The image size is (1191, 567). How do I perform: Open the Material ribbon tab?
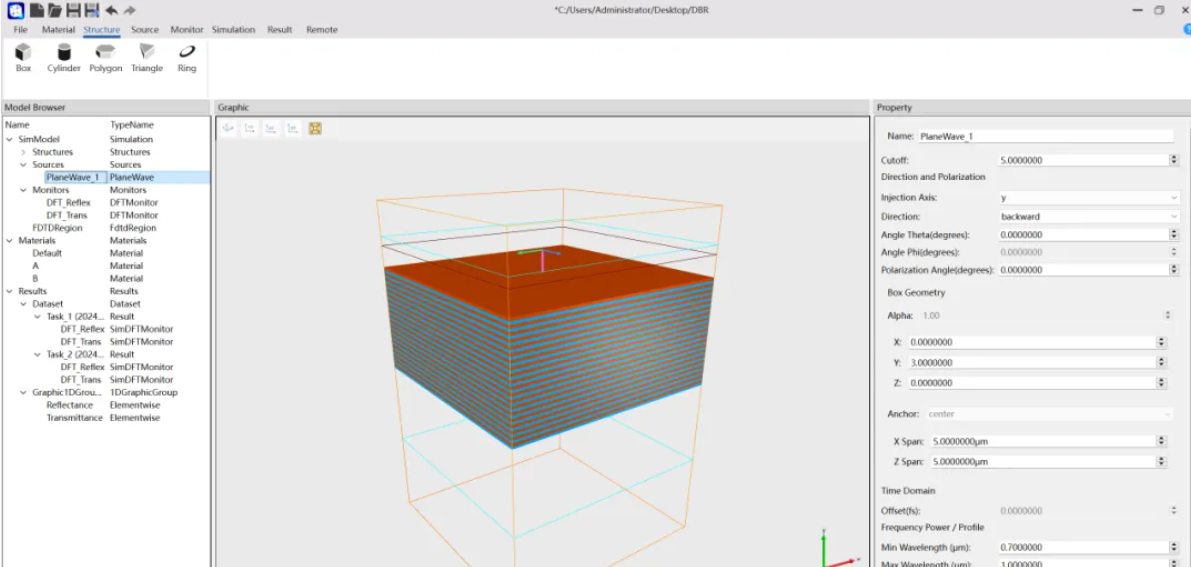click(58, 30)
